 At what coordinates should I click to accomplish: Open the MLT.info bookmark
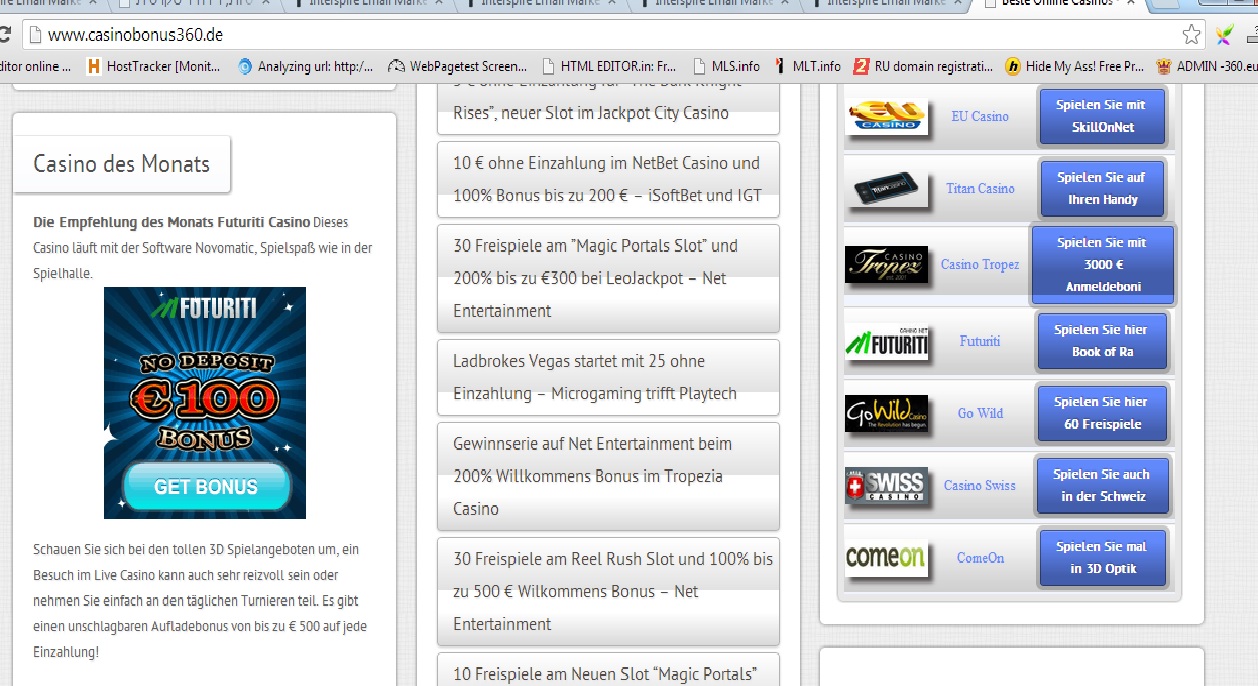pyautogui.click(x=807, y=67)
